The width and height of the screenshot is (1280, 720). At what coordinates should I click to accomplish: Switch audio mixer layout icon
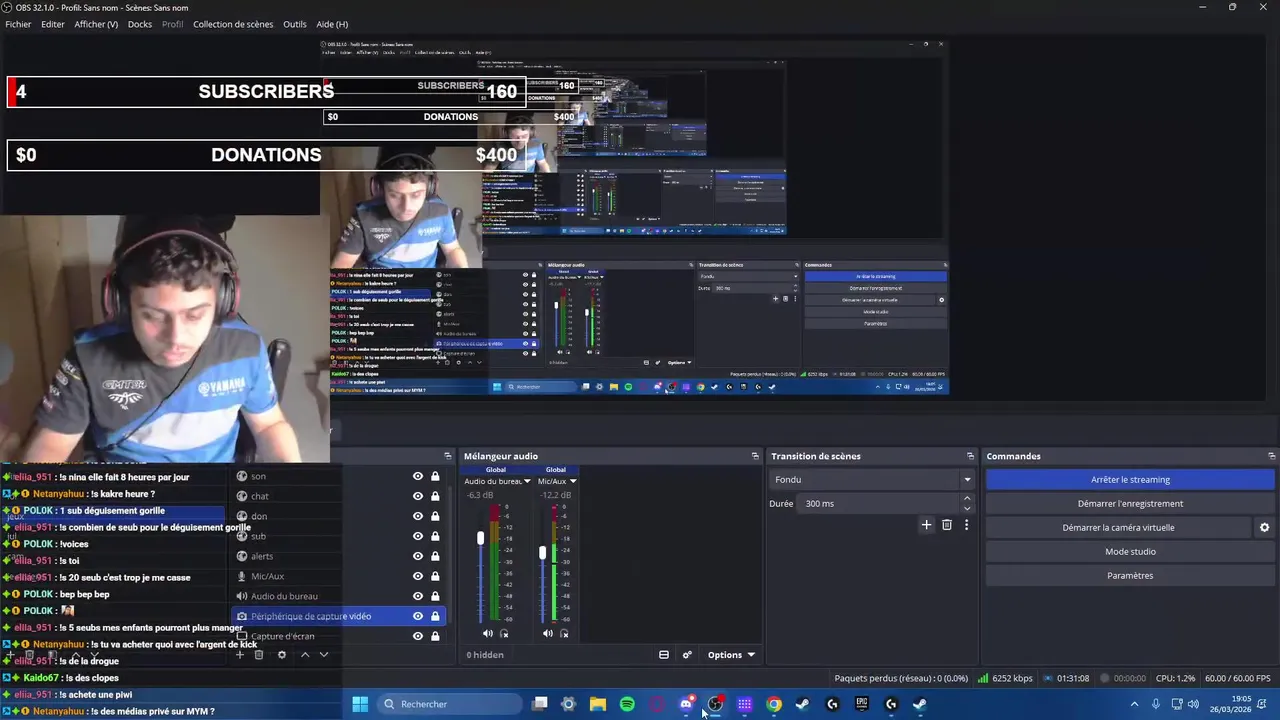click(x=663, y=655)
